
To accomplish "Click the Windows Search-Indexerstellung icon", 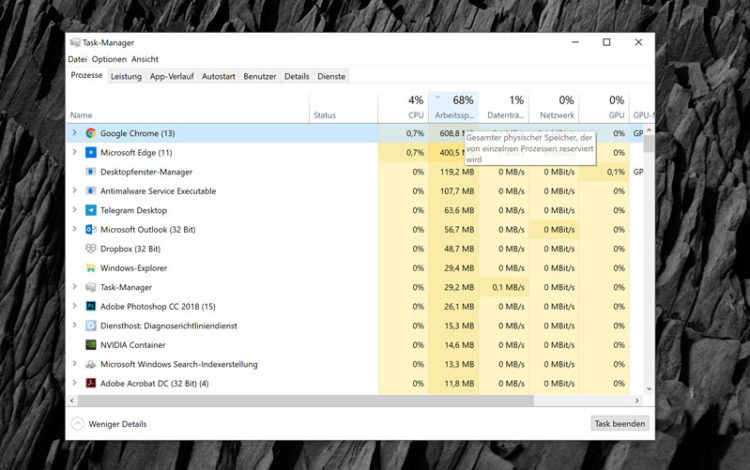I will click(90, 364).
